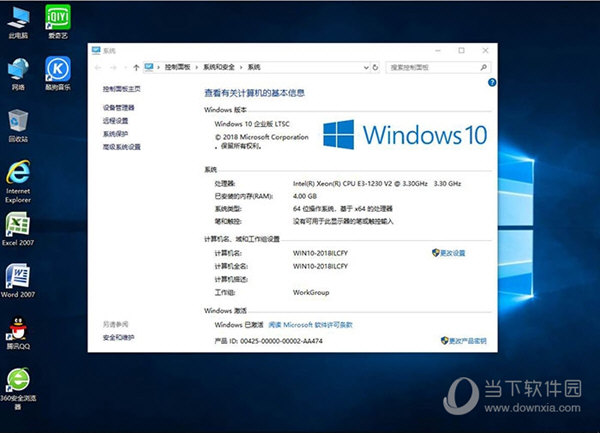The image size is (600, 433).
Task: Open the iQIYI 爱奇艺 desktop shortcut
Action: (x=58, y=22)
